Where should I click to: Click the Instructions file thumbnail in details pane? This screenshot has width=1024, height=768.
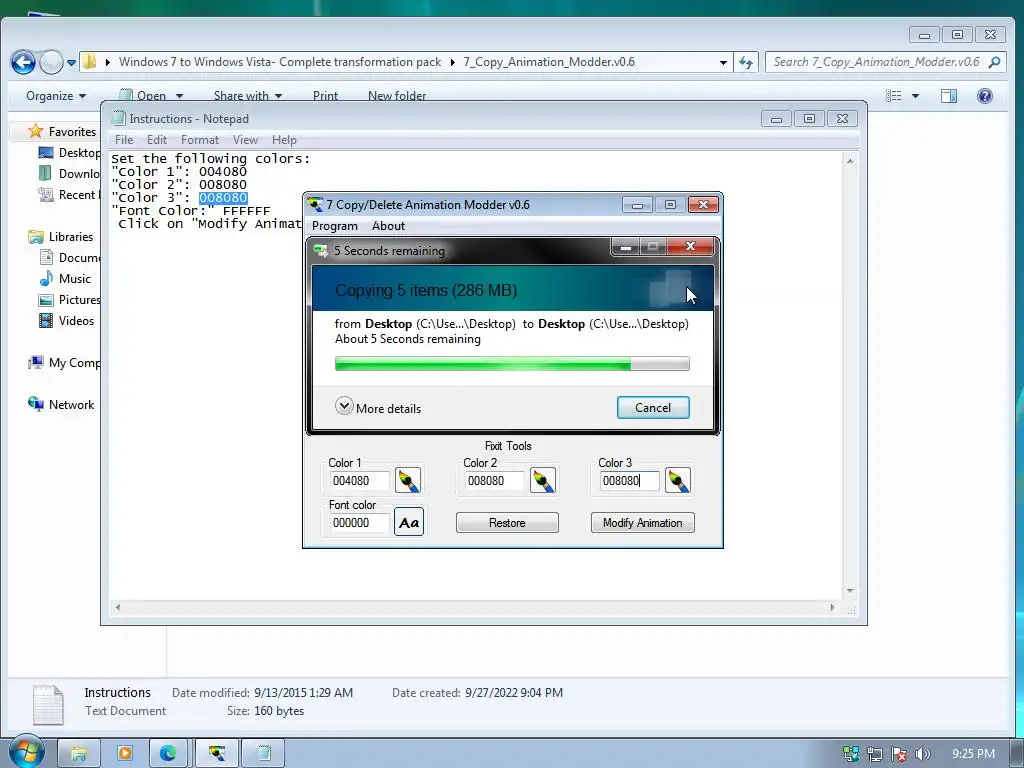(48, 705)
